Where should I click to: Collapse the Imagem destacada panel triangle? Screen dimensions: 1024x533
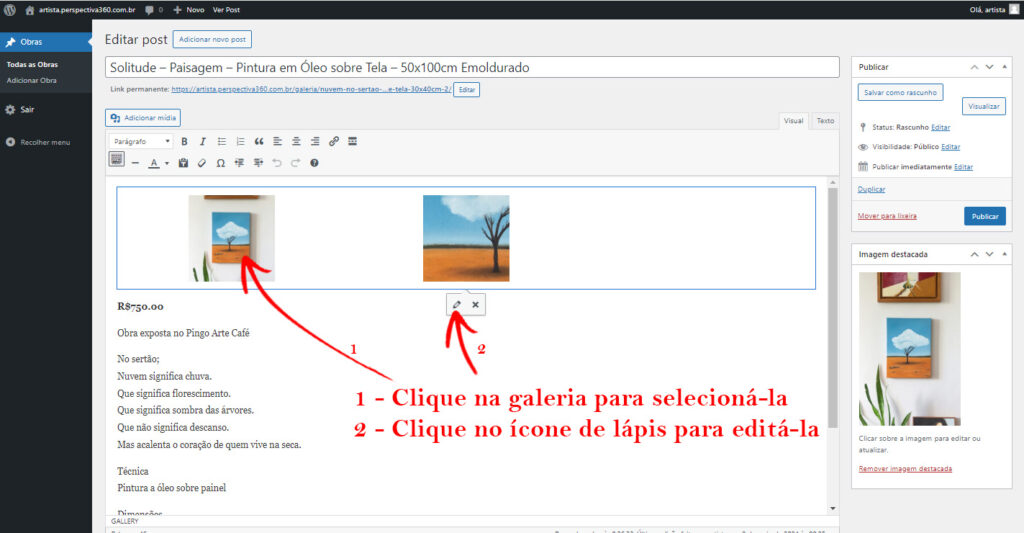point(1004,254)
